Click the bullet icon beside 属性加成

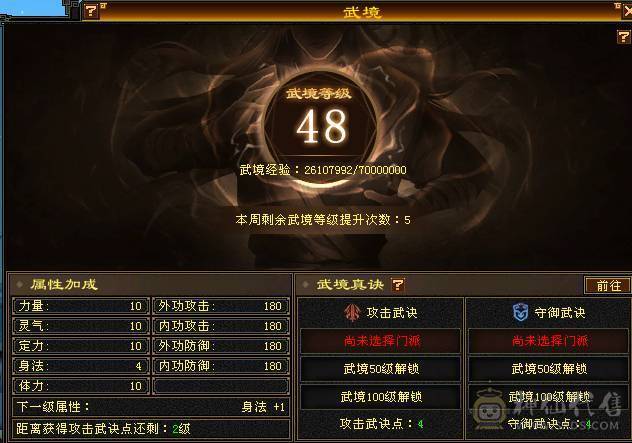19,285
